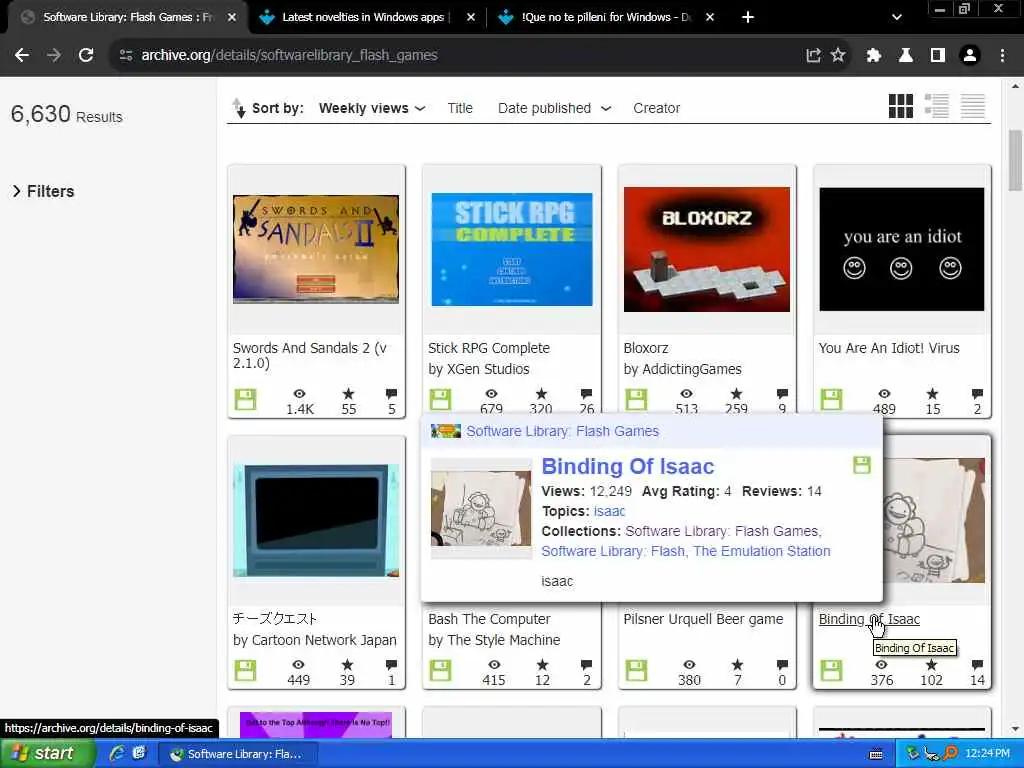View site information icon in address bar
This screenshot has width=1024, height=768.
point(126,56)
